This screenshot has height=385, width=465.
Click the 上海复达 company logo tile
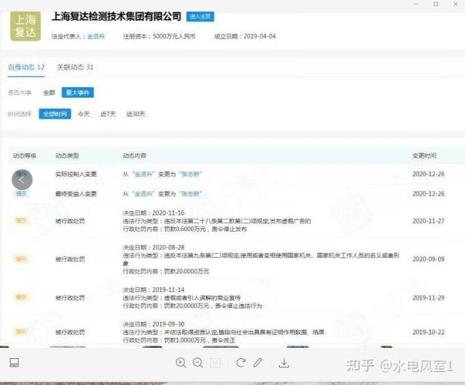(25, 26)
